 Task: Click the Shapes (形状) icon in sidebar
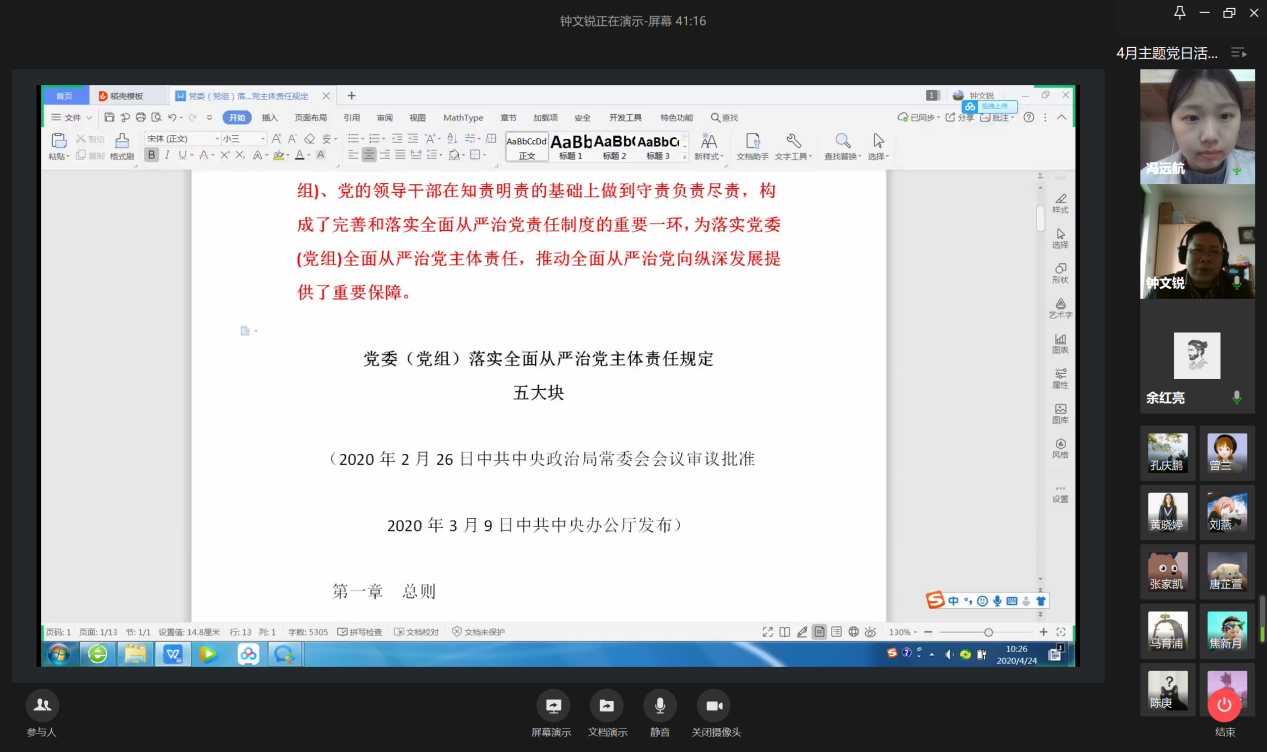click(1060, 269)
